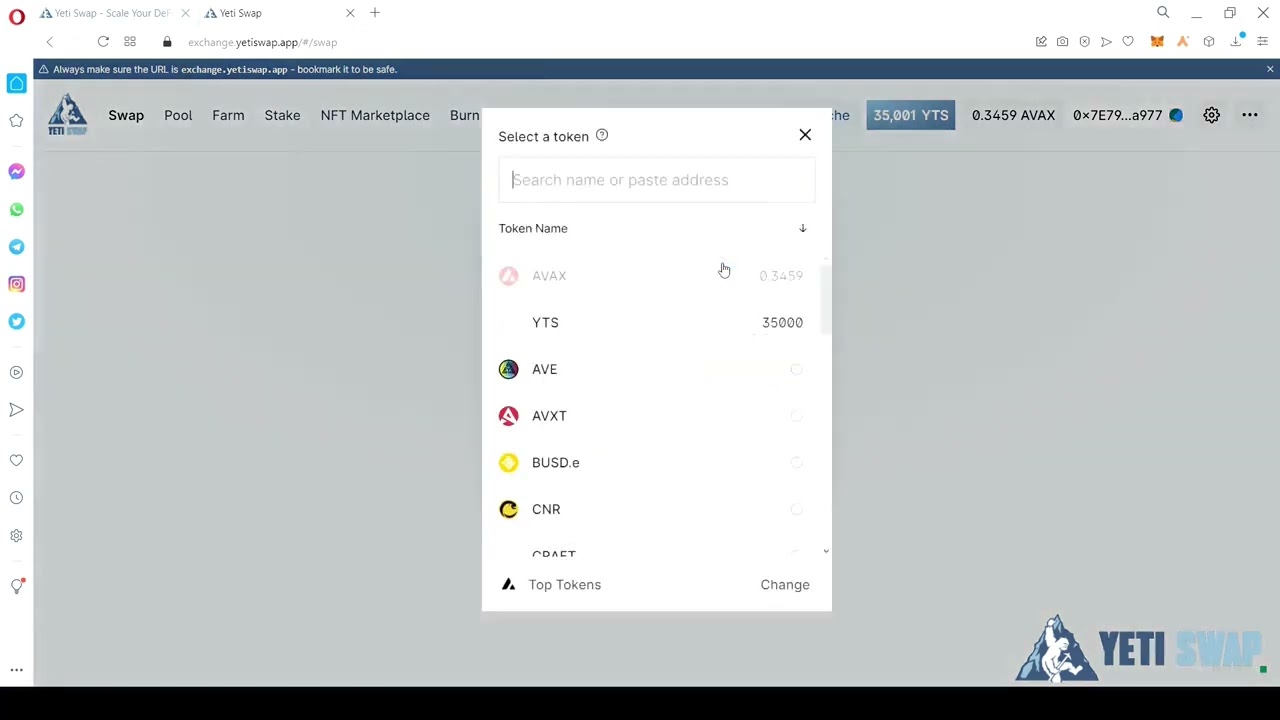Open Messenger in Opera sidebar
The height and width of the screenshot is (720, 1280).
tap(16, 172)
